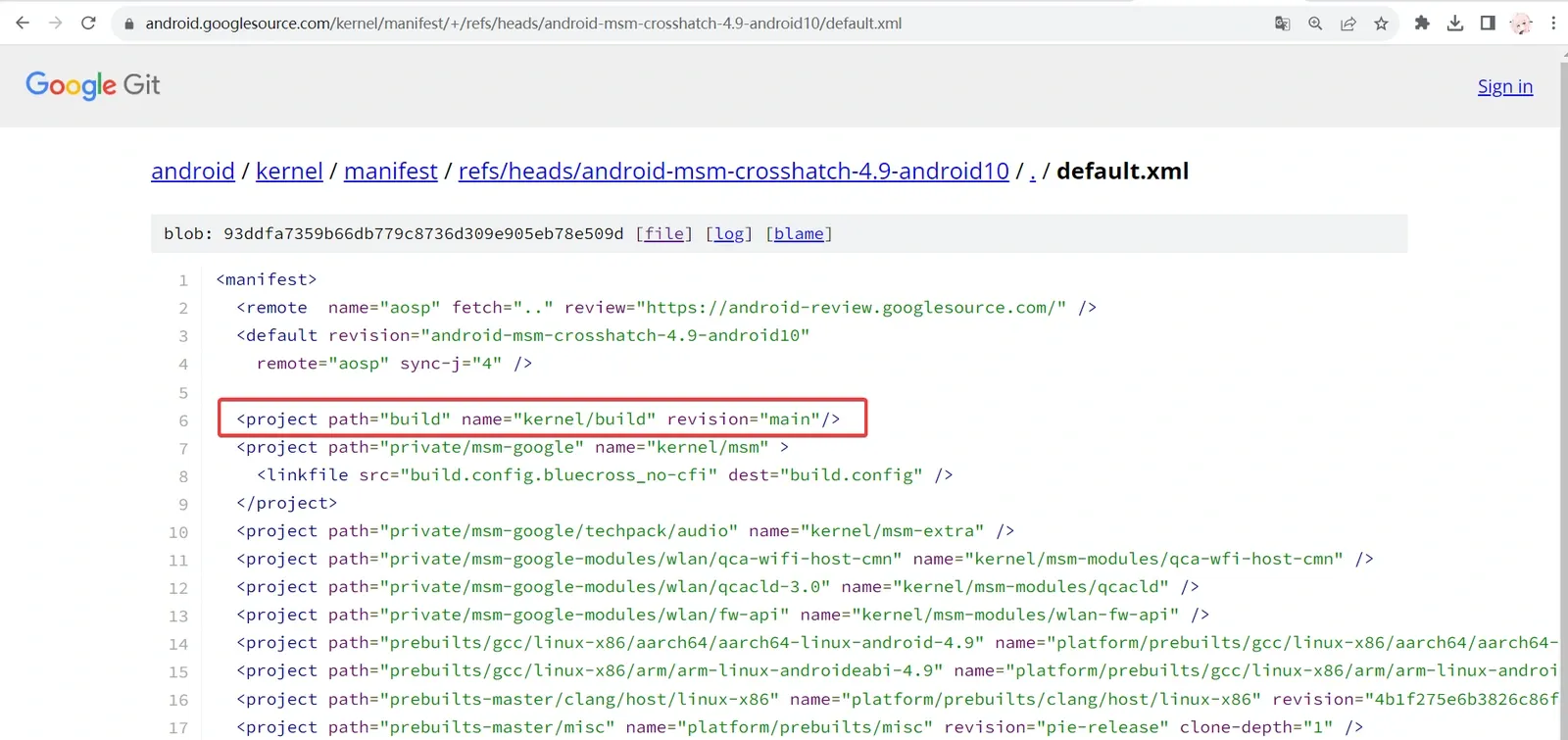Jump to line number 17
The width and height of the screenshot is (1568, 740).
[x=178, y=728]
